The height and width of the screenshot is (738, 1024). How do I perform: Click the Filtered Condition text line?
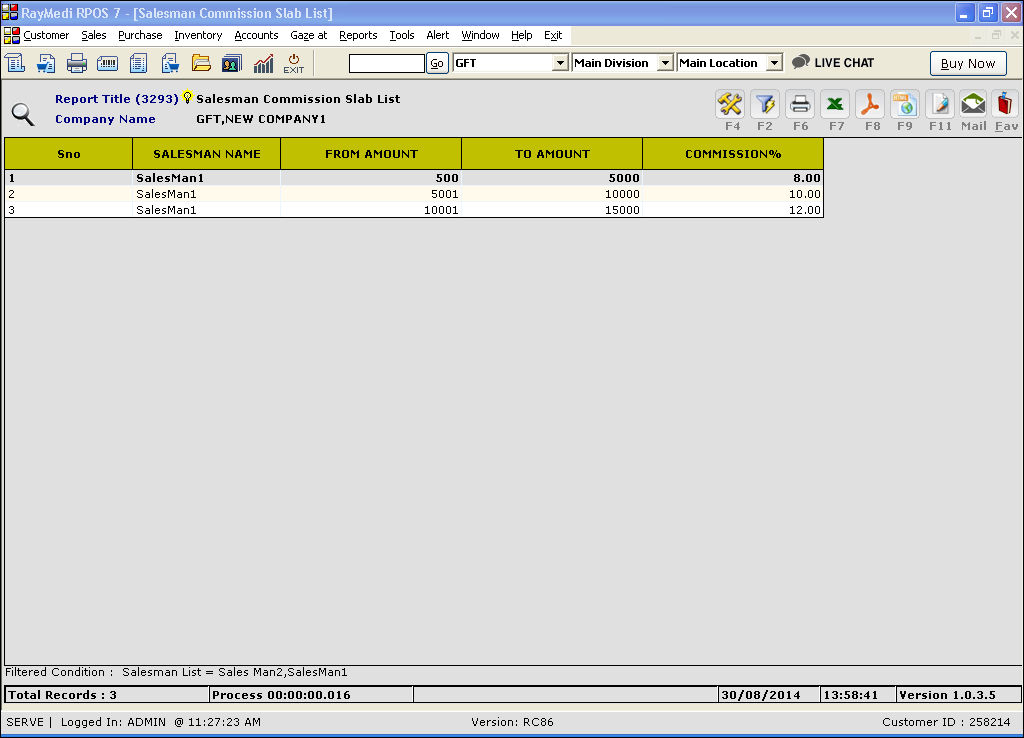(176, 672)
